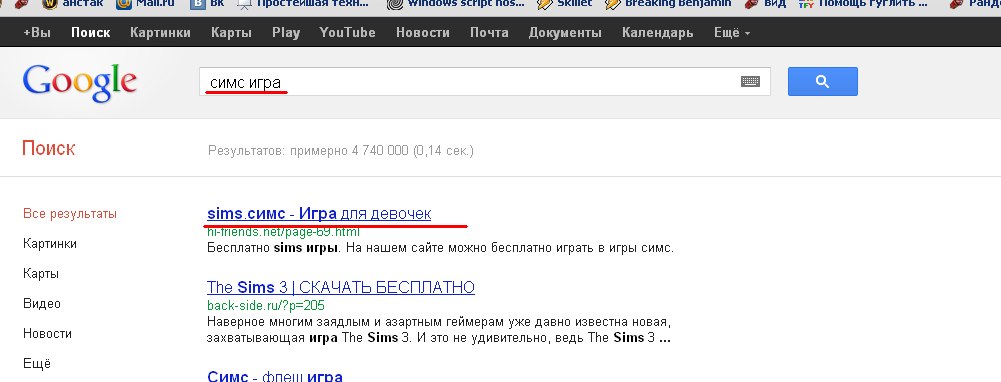Viewport: 1001px width, 382px height.
Task: Filter by 'Картинки' in left sidebar
Action: click(x=50, y=243)
